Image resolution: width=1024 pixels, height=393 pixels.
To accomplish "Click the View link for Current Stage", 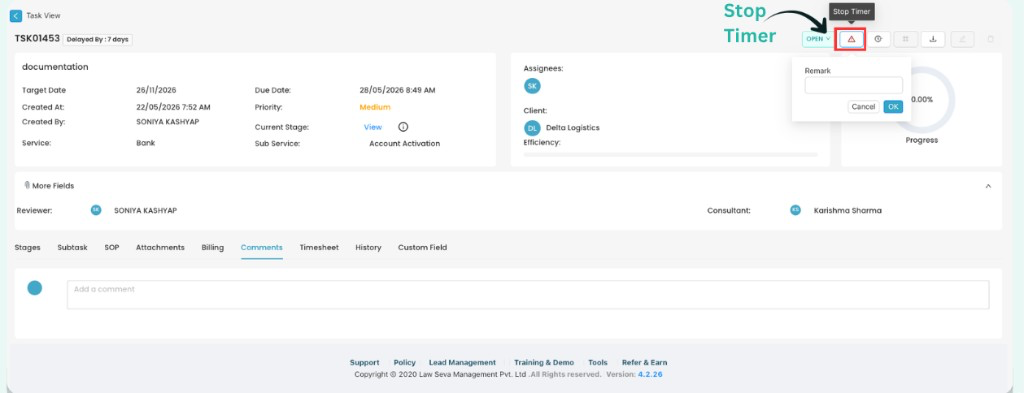I will tap(373, 127).
